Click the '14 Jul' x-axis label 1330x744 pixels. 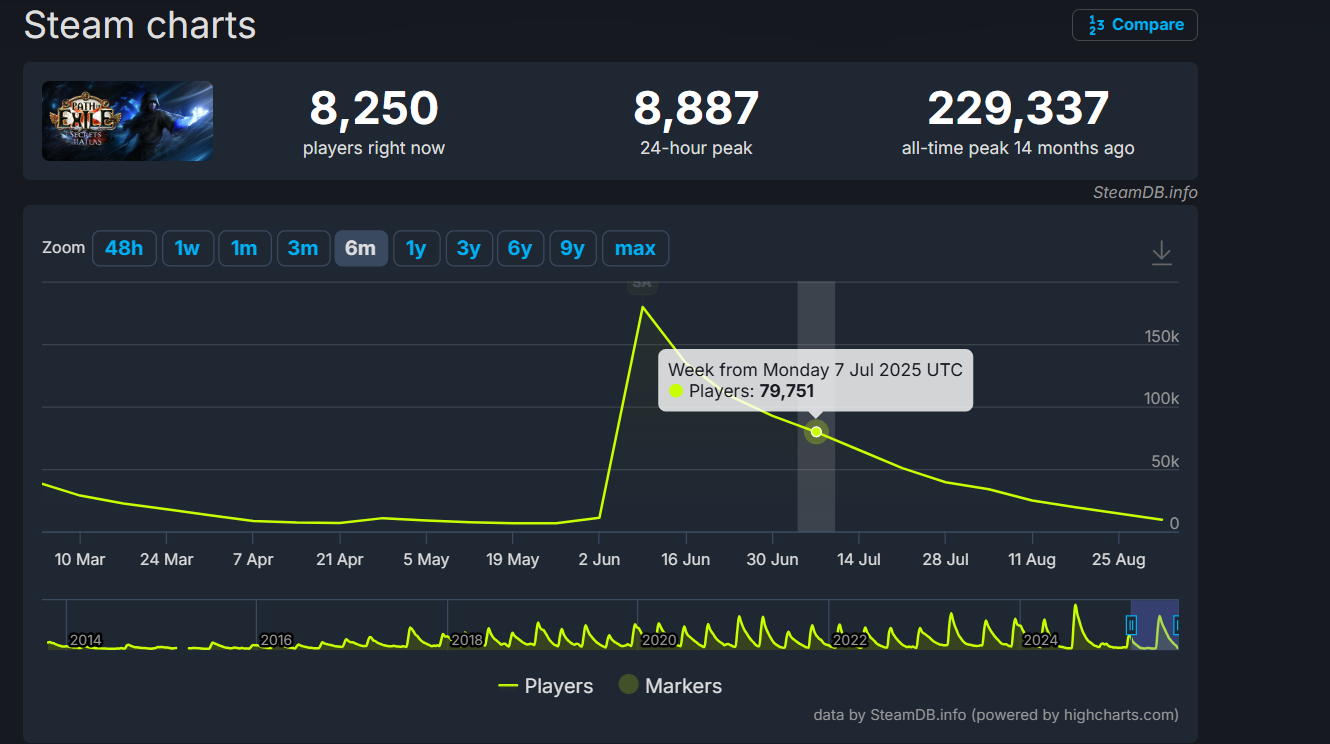859,559
